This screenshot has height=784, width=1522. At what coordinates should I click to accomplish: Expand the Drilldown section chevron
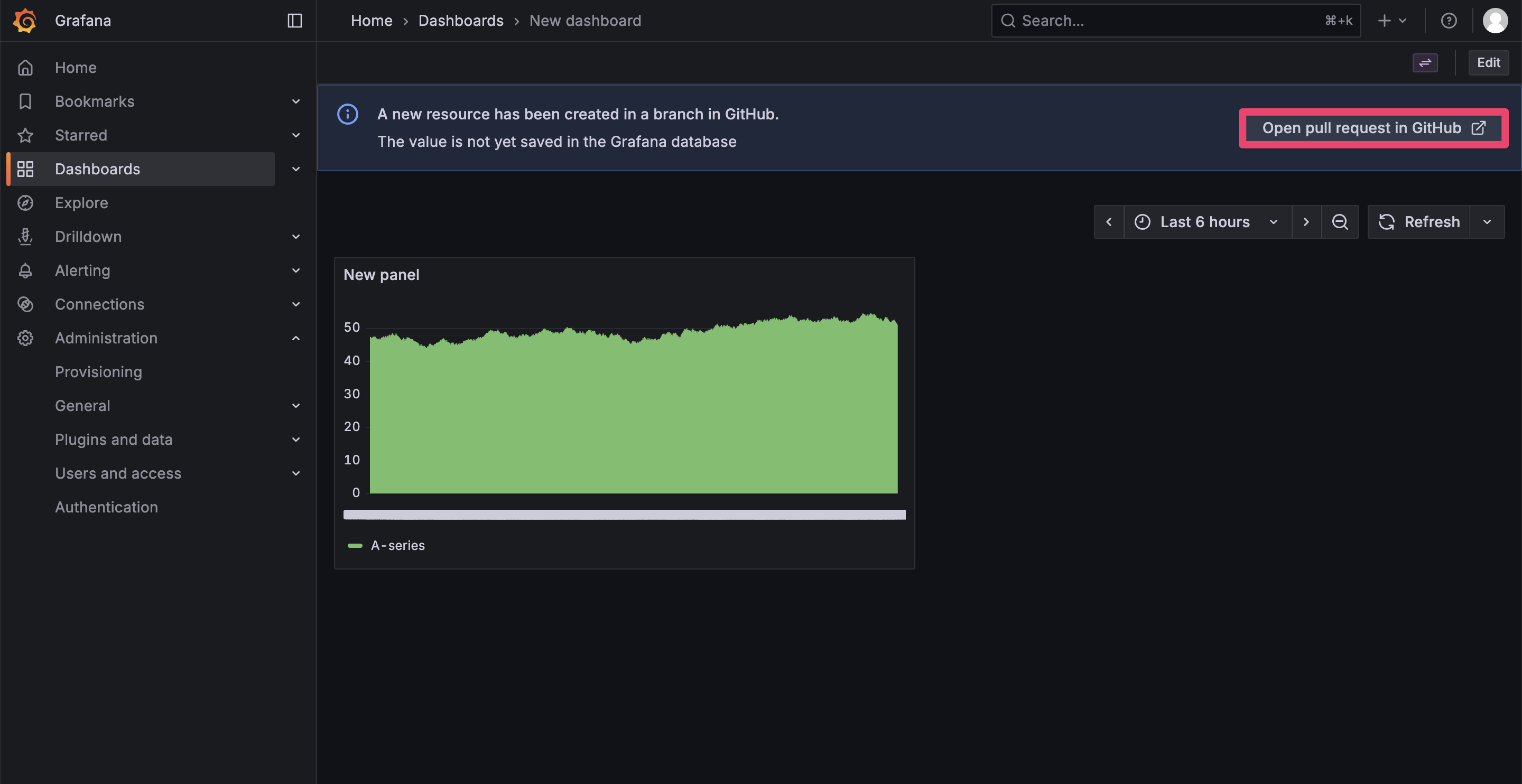coord(296,236)
